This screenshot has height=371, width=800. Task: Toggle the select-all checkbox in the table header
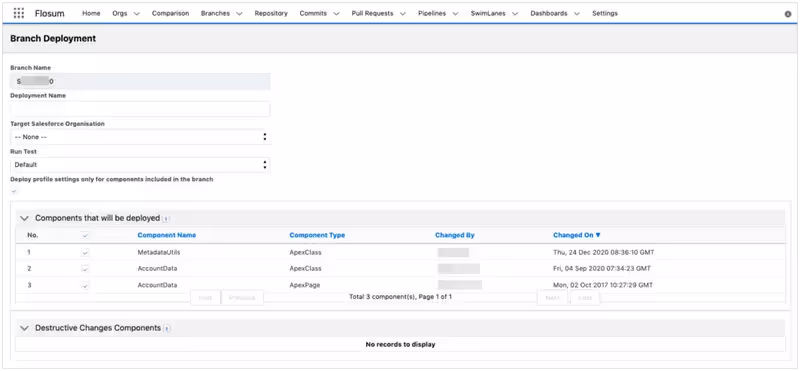(85, 236)
